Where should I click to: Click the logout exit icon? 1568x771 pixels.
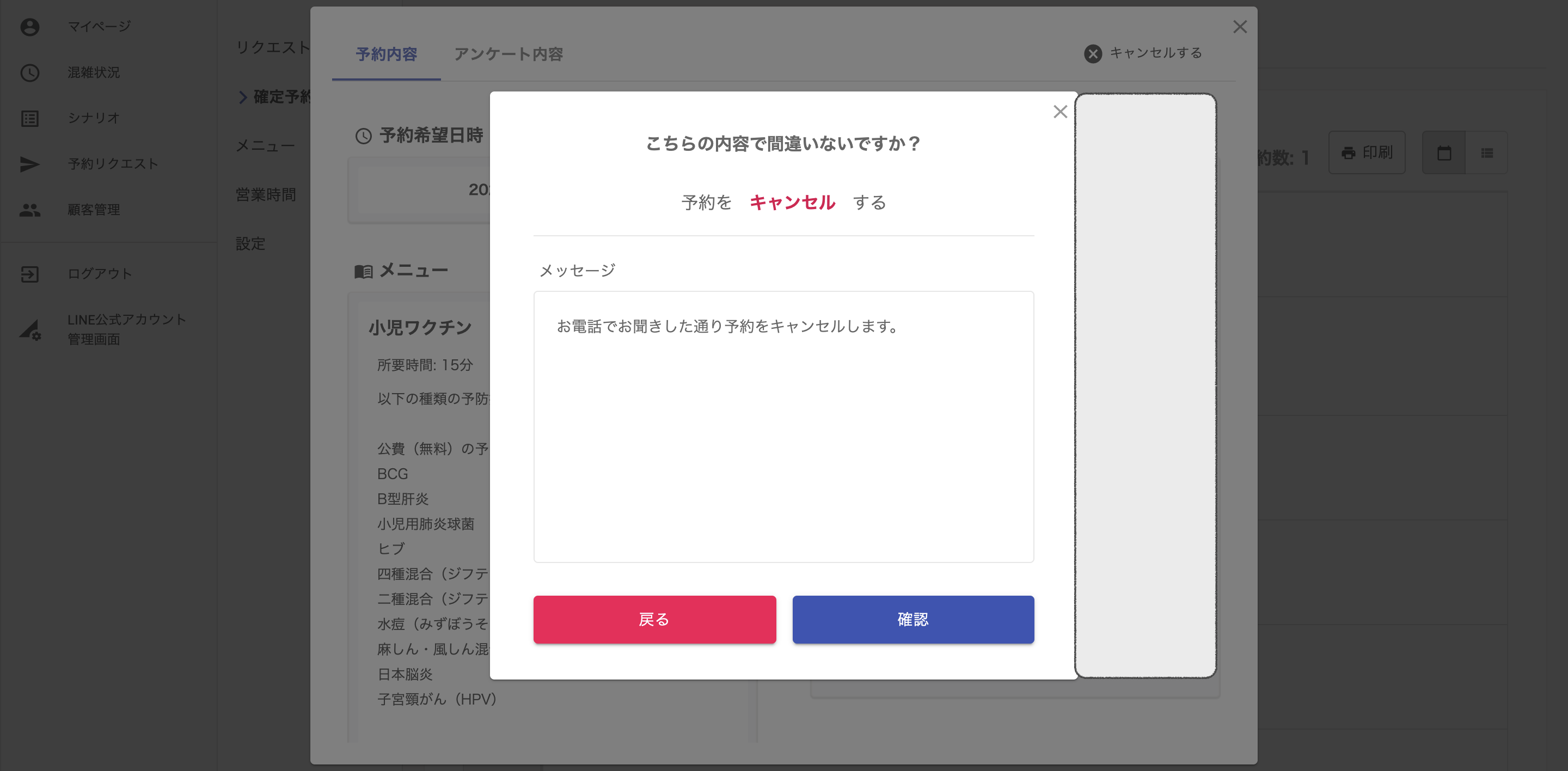coord(29,274)
